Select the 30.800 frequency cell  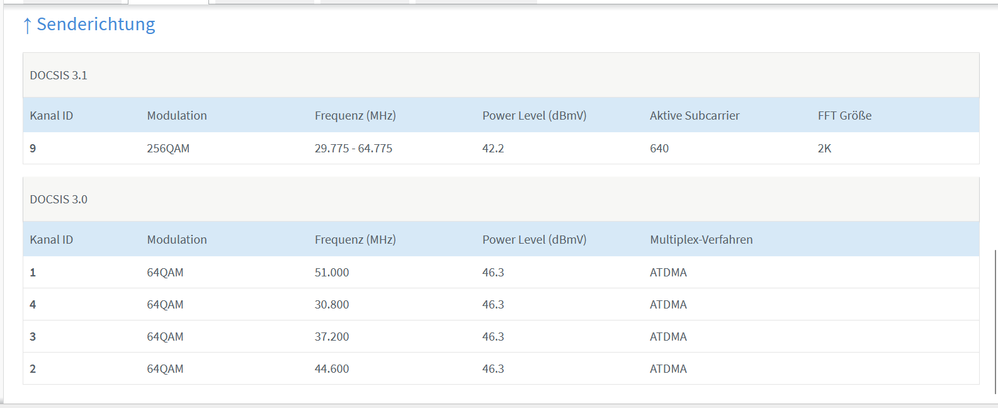pos(331,304)
